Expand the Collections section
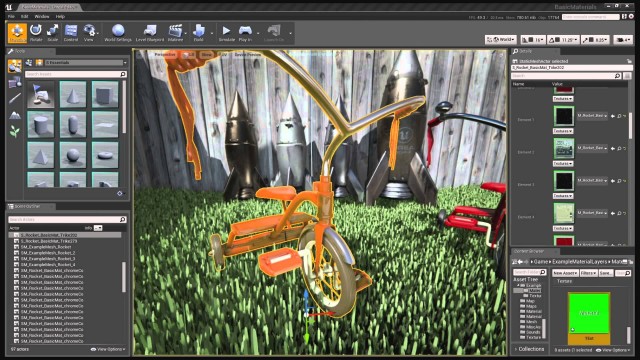This screenshot has height=360, width=640. pos(529,349)
